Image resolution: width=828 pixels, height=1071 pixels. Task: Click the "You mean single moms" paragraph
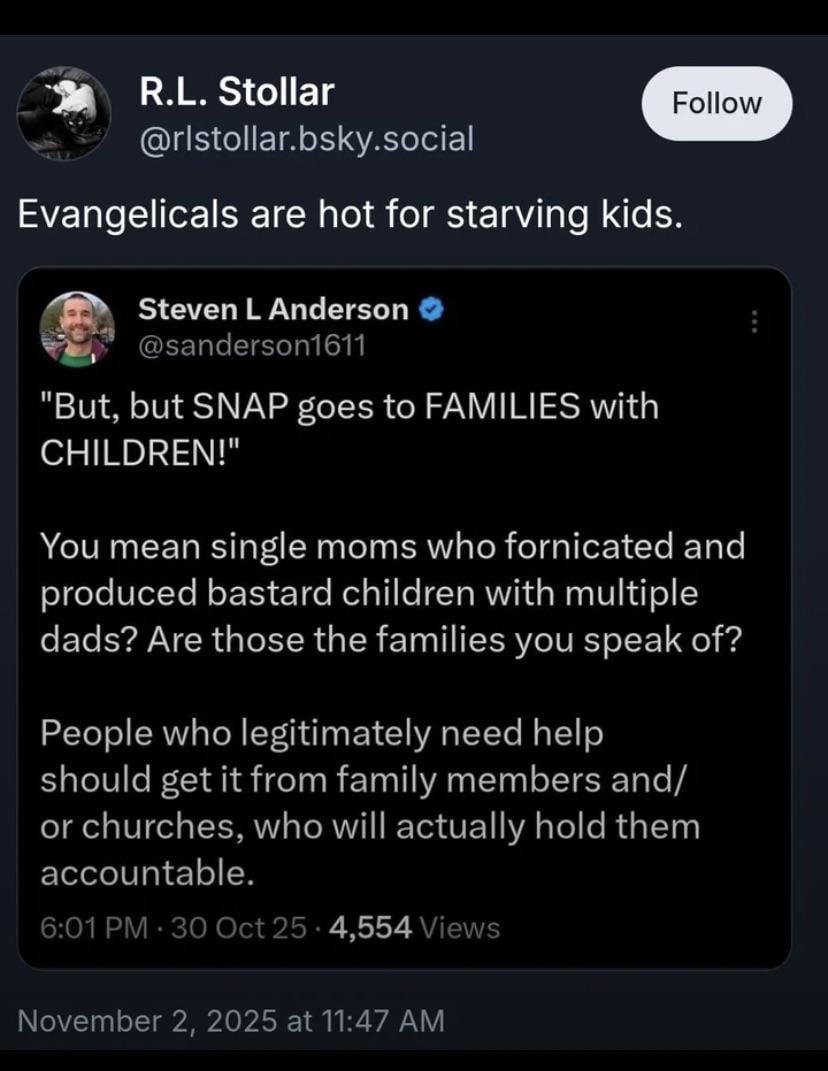392,593
